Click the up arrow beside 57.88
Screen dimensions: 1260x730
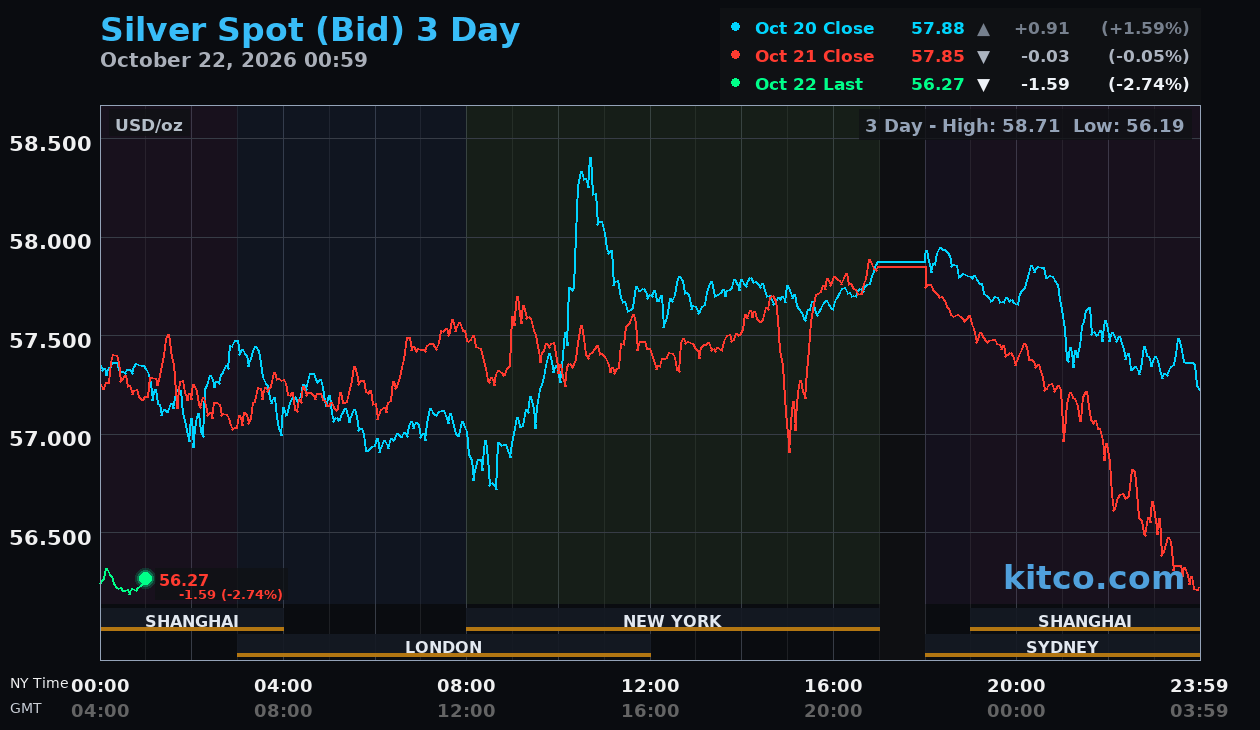pos(983,29)
